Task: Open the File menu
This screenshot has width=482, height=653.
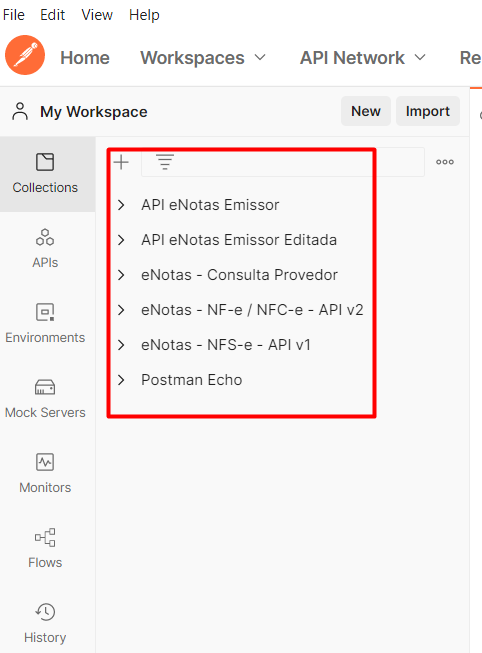Action: pyautogui.click(x=14, y=15)
